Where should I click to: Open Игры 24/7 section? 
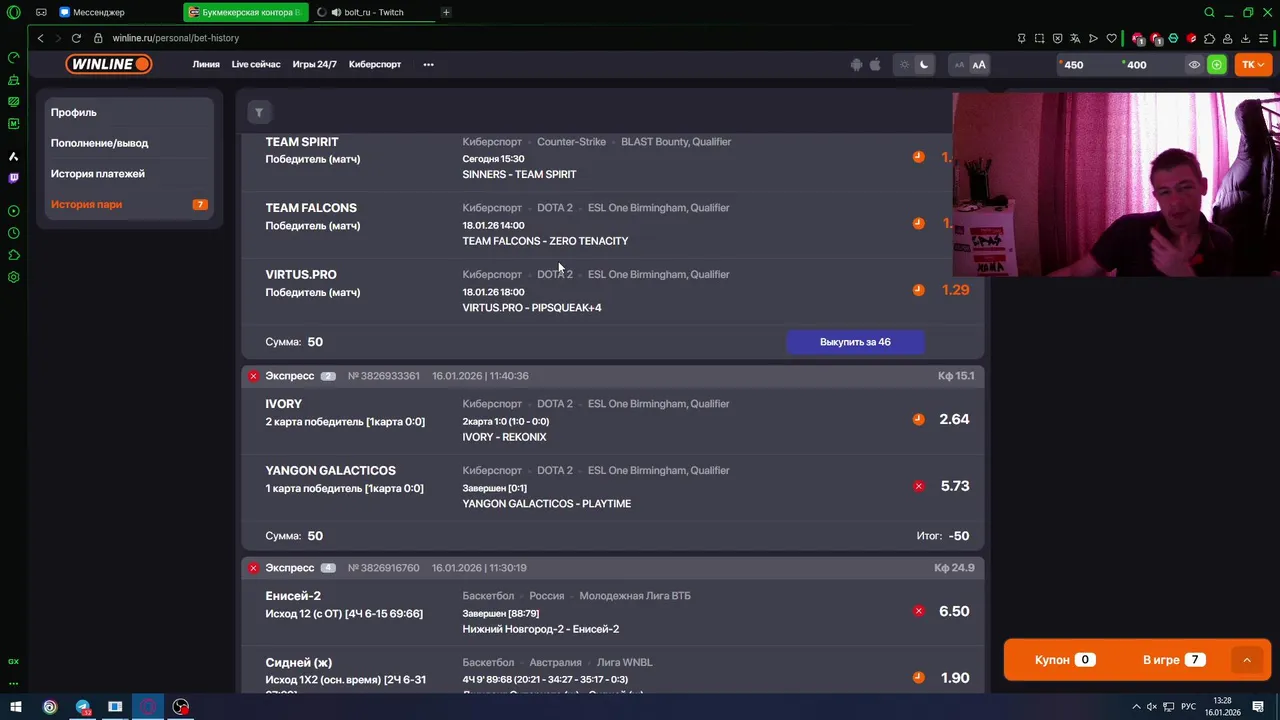(x=314, y=65)
